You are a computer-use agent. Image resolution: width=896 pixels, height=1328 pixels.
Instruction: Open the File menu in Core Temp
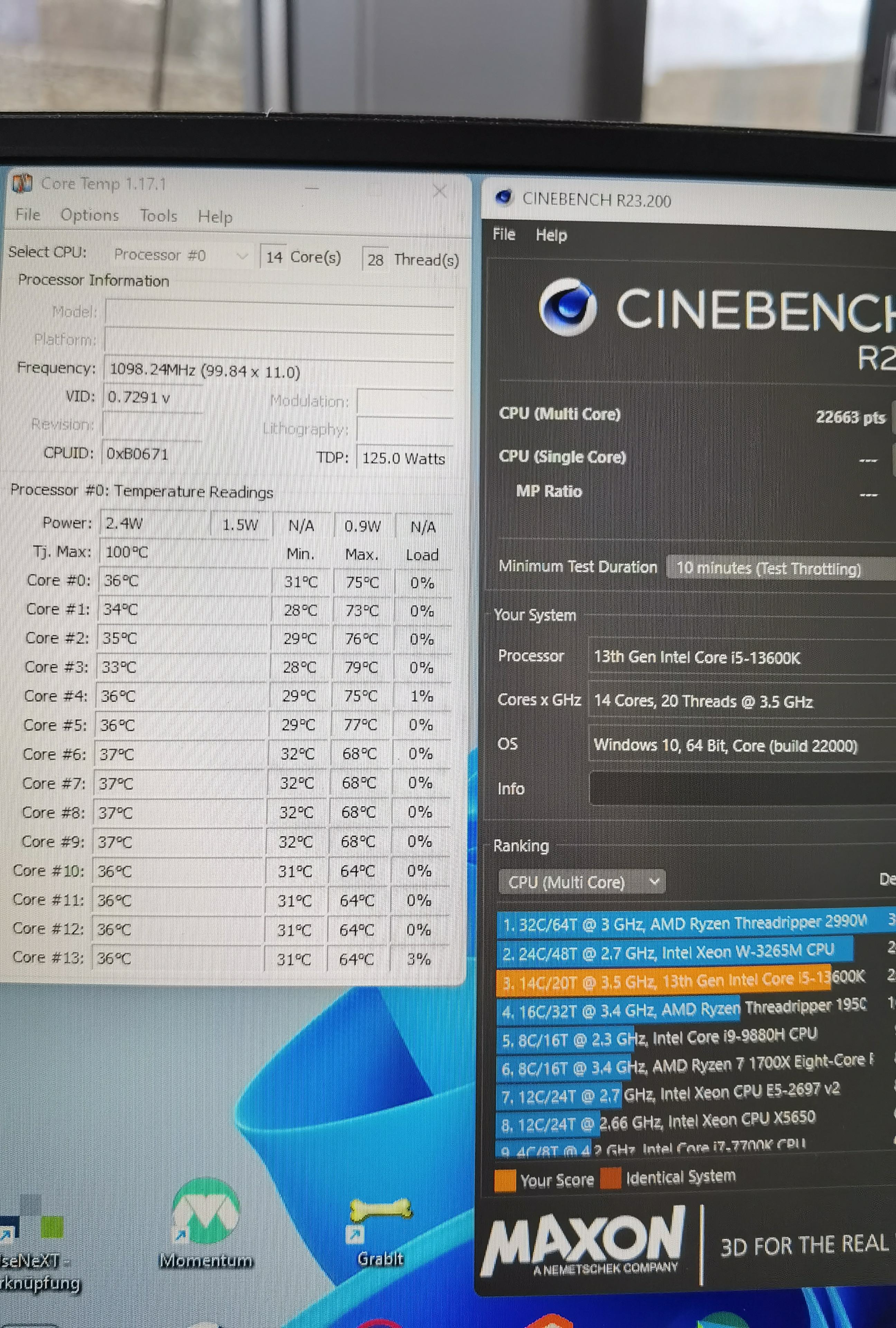coord(27,214)
